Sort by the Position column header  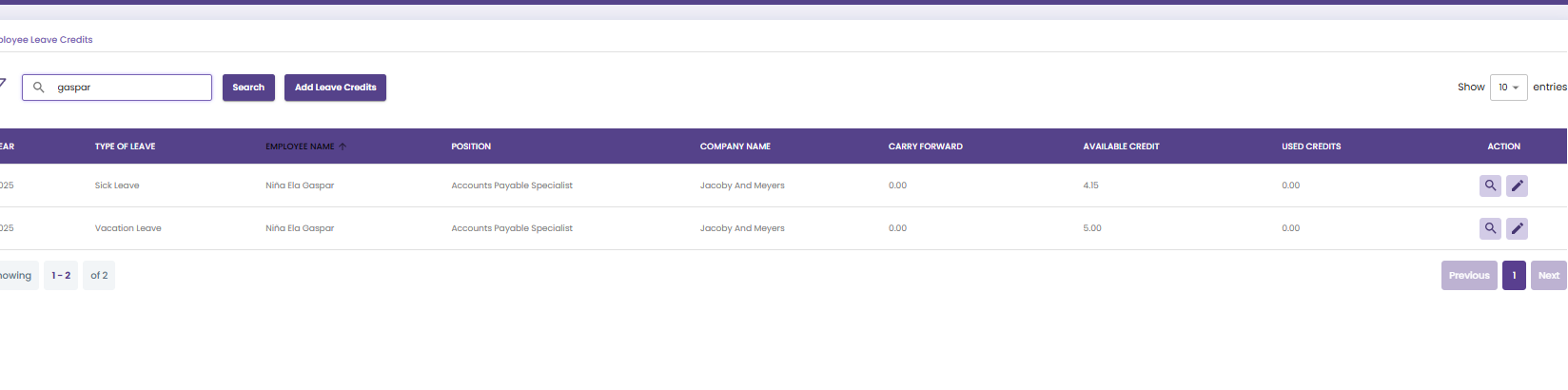(471, 146)
